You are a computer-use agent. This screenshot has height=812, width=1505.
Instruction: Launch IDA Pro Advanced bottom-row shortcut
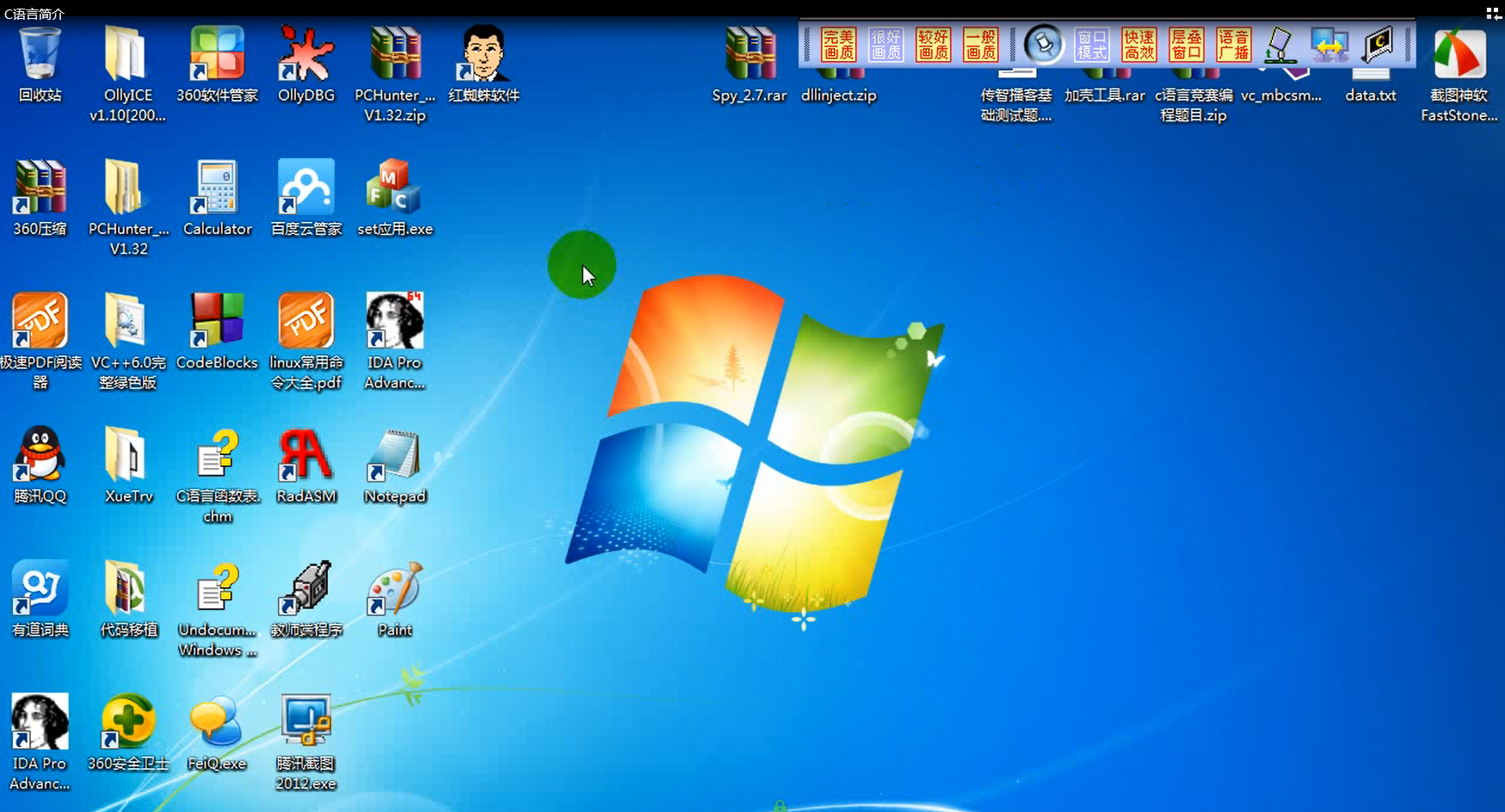pos(40,721)
